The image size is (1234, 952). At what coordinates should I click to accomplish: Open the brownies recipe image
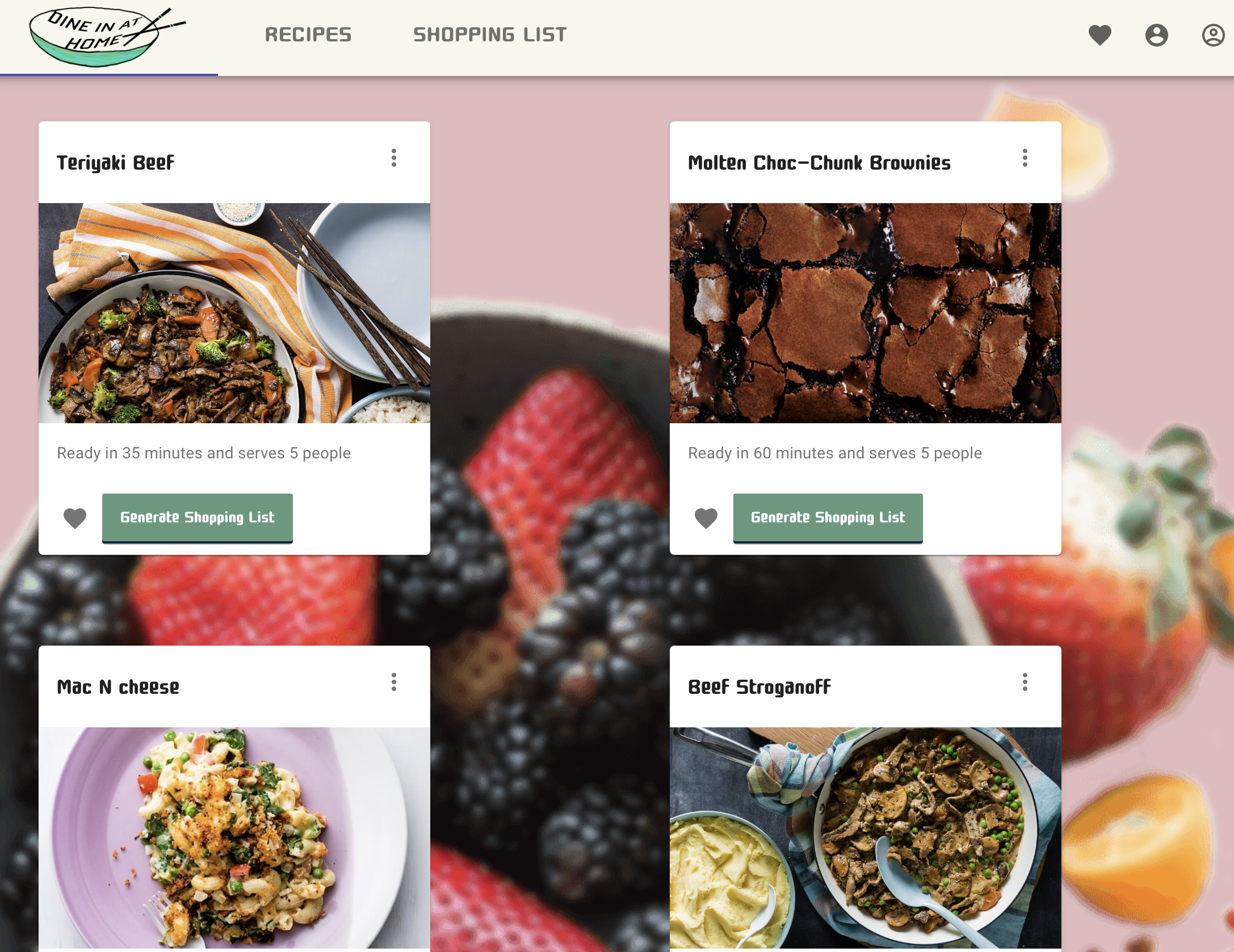click(866, 313)
